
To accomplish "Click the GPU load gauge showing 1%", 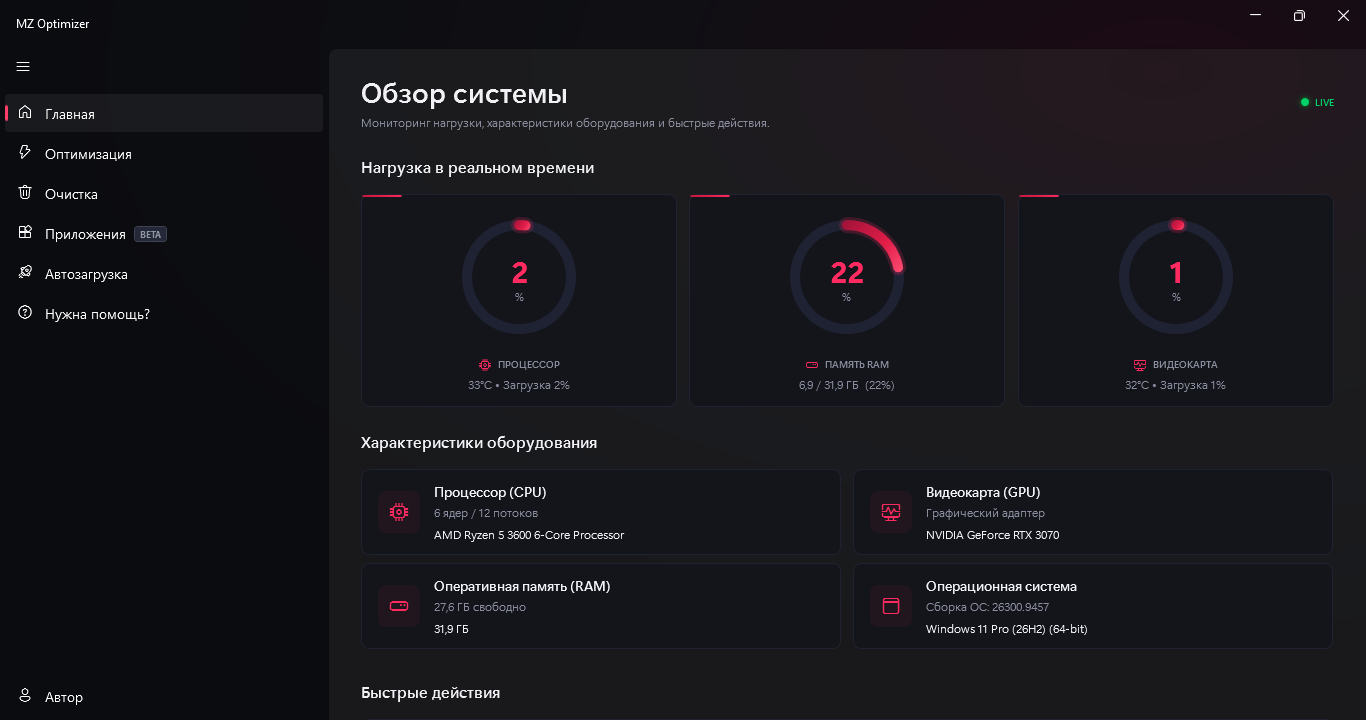I will coord(1175,277).
